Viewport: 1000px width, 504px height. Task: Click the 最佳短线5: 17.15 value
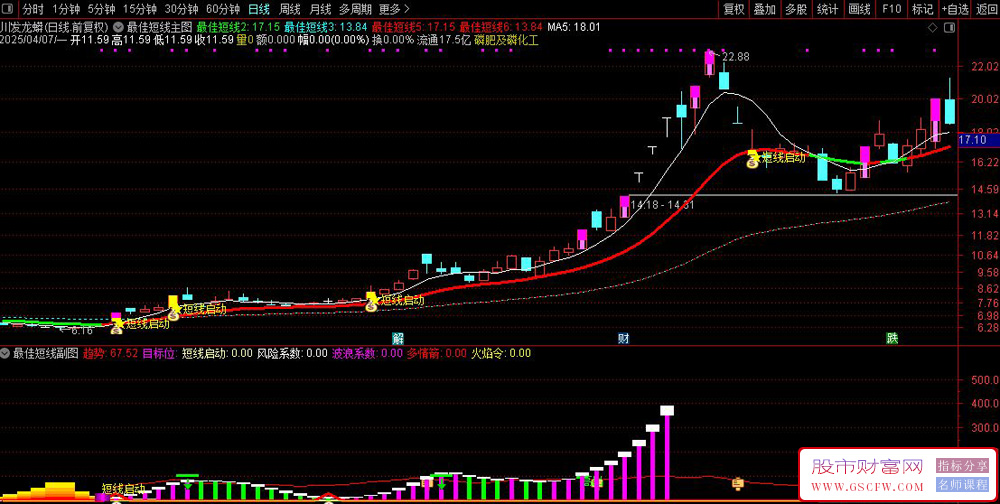(413, 27)
